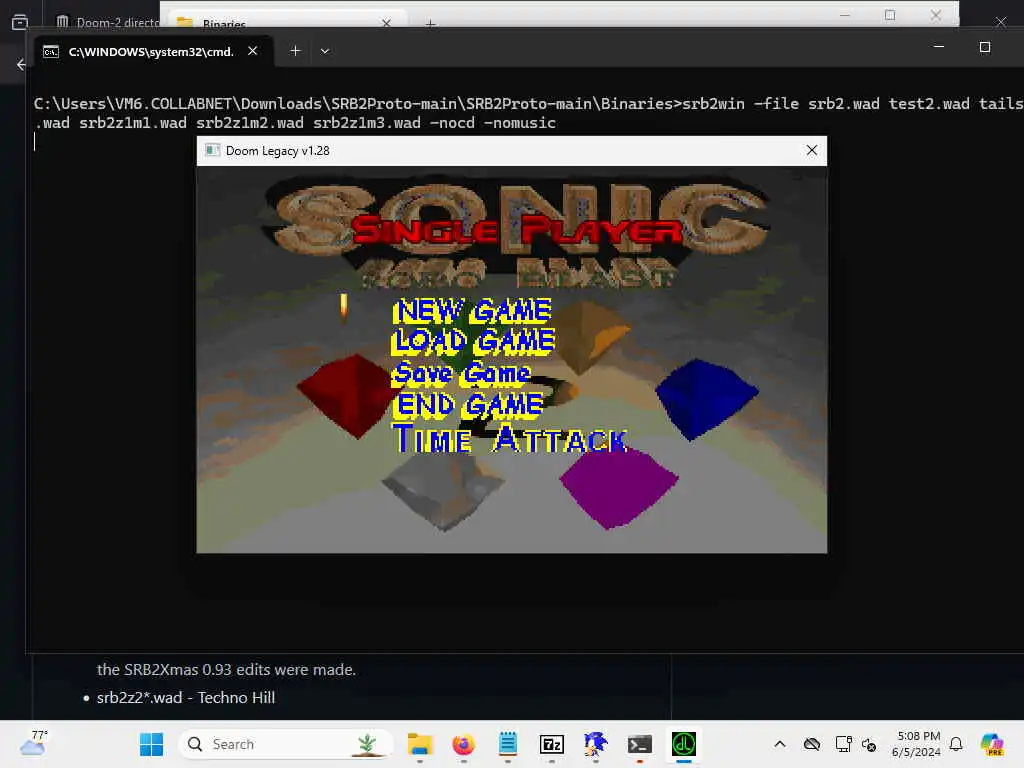Pick Save Game in the menu
The width and height of the screenshot is (1024, 768).
pyautogui.click(x=461, y=373)
